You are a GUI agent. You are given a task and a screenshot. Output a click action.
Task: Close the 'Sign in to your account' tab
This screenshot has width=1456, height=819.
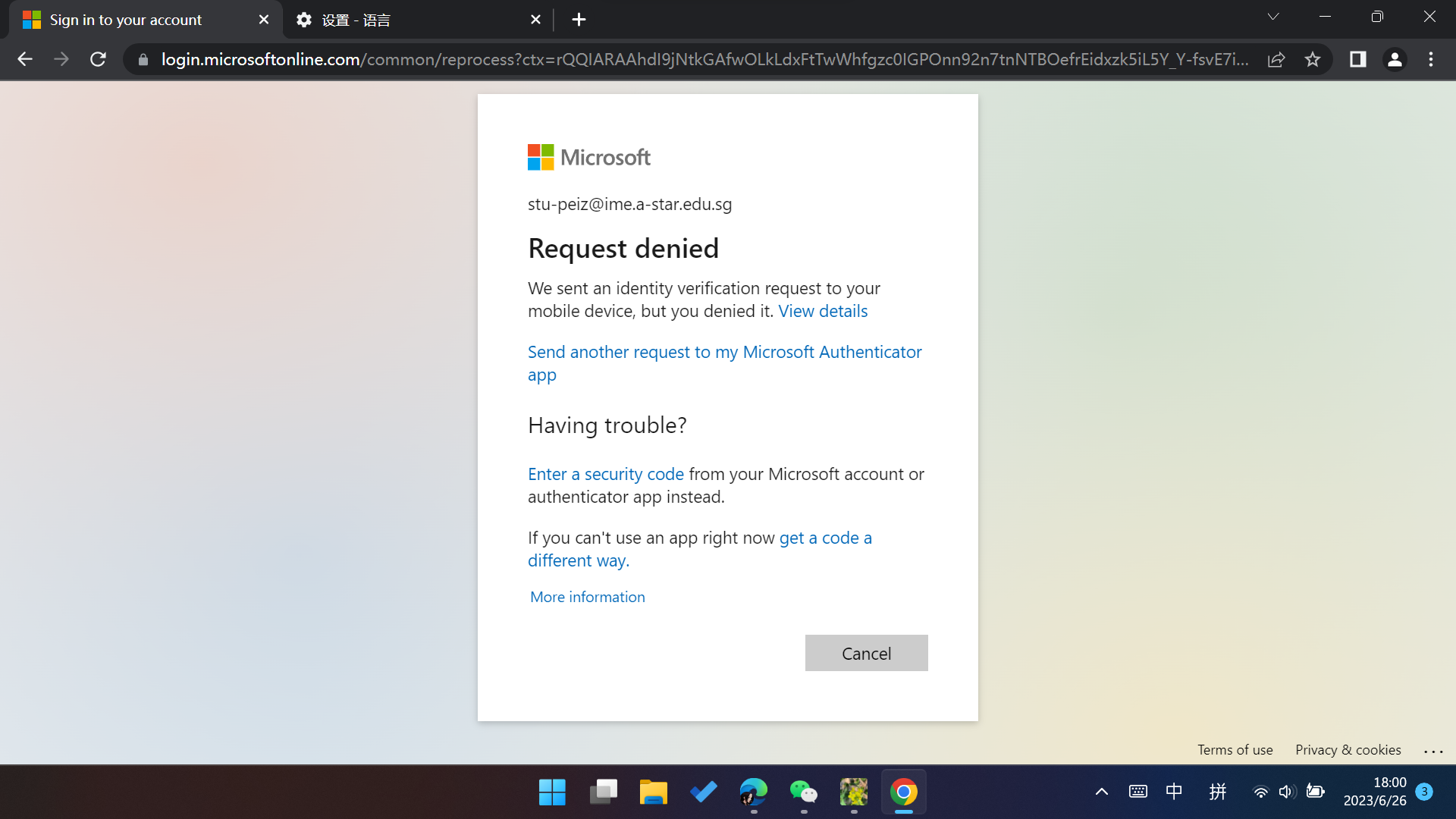click(264, 20)
